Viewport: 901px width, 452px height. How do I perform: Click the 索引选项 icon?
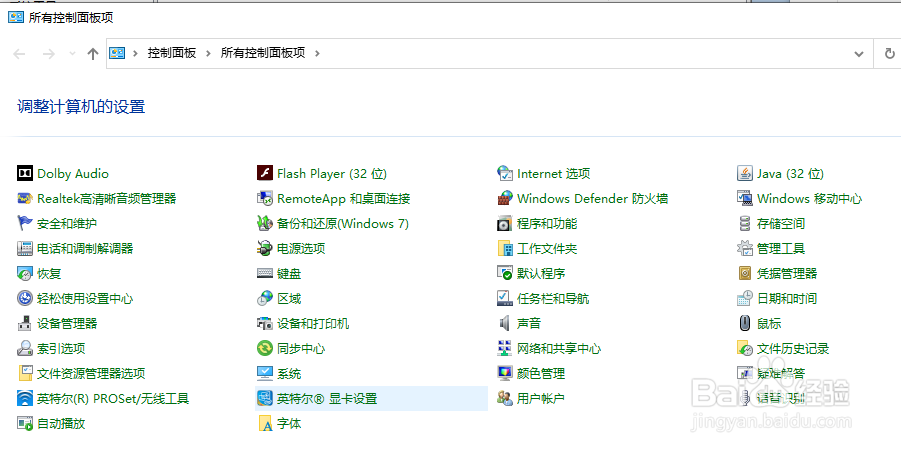coord(25,348)
